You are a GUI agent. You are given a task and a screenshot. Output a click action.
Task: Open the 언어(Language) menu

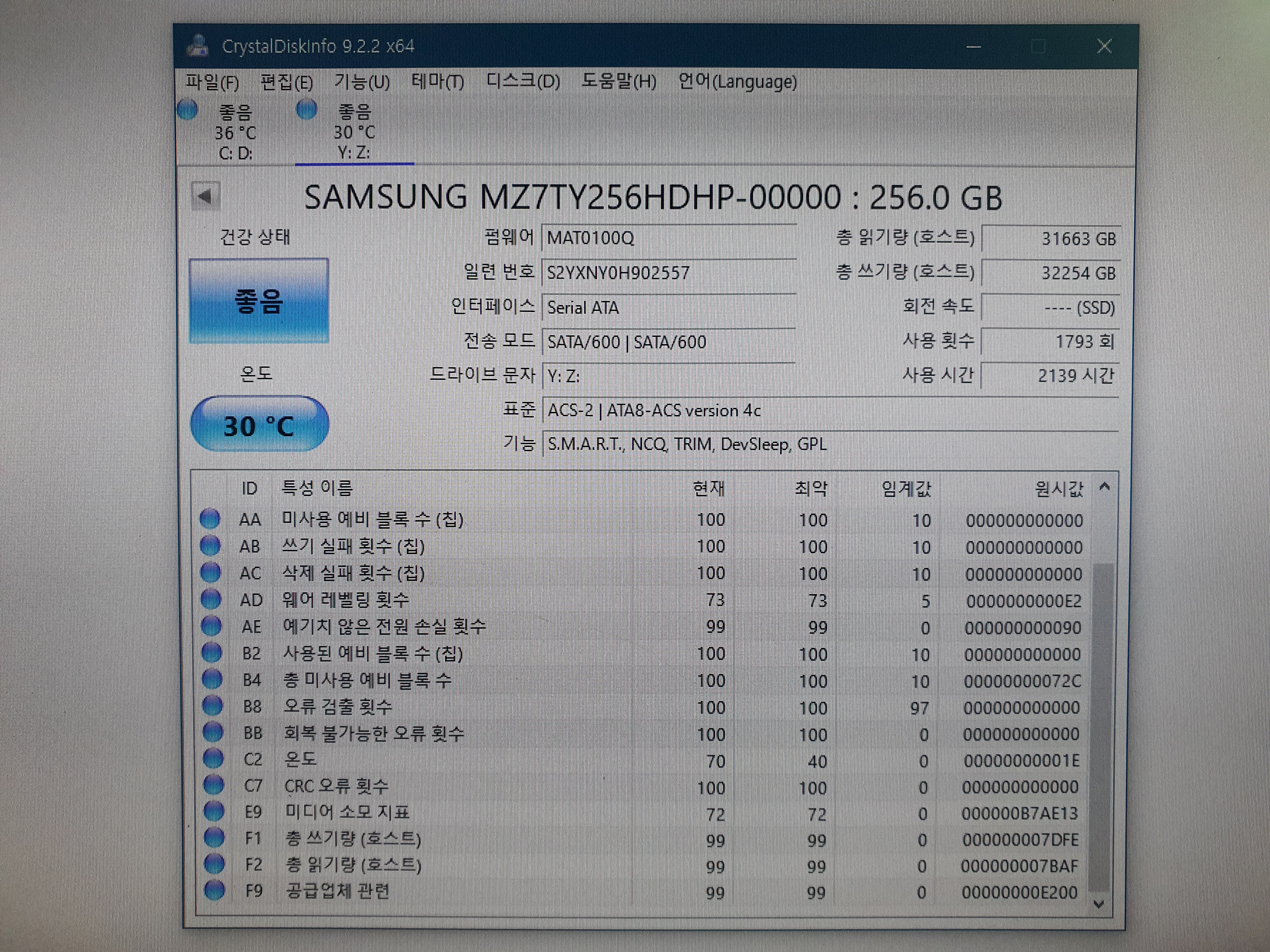point(738,82)
